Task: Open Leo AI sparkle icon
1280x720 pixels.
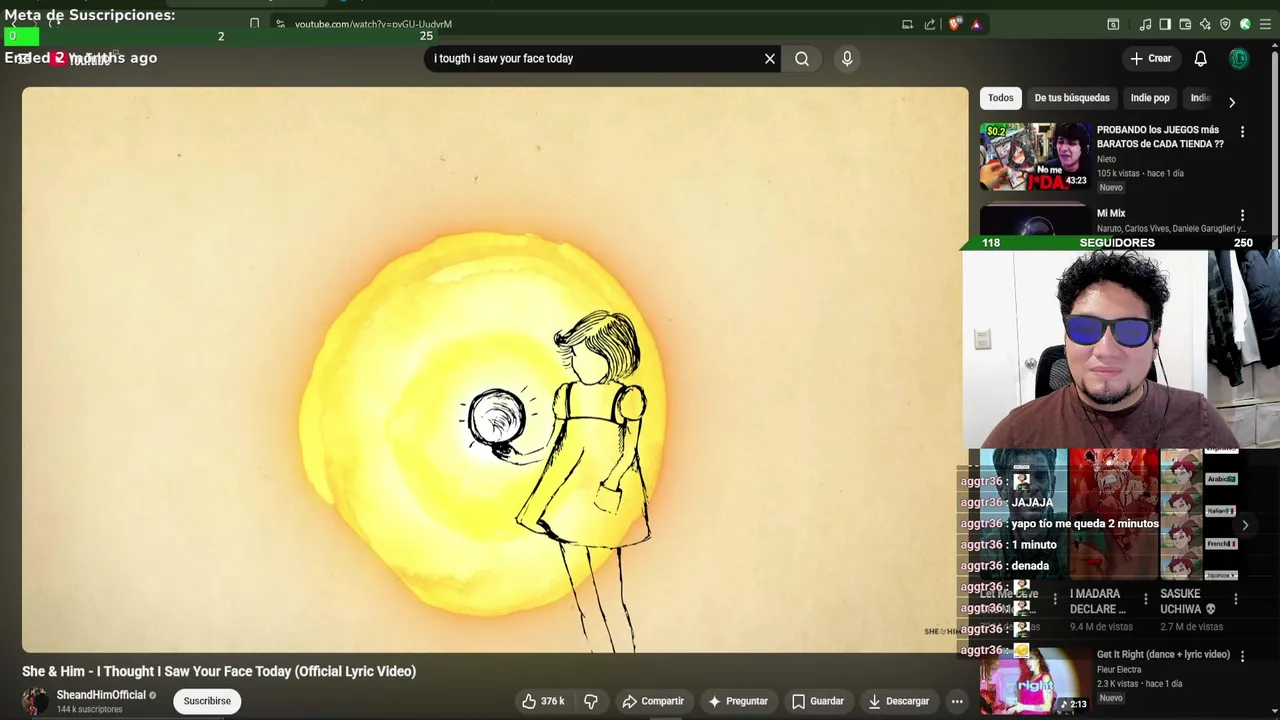Action: (x=1205, y=24)
